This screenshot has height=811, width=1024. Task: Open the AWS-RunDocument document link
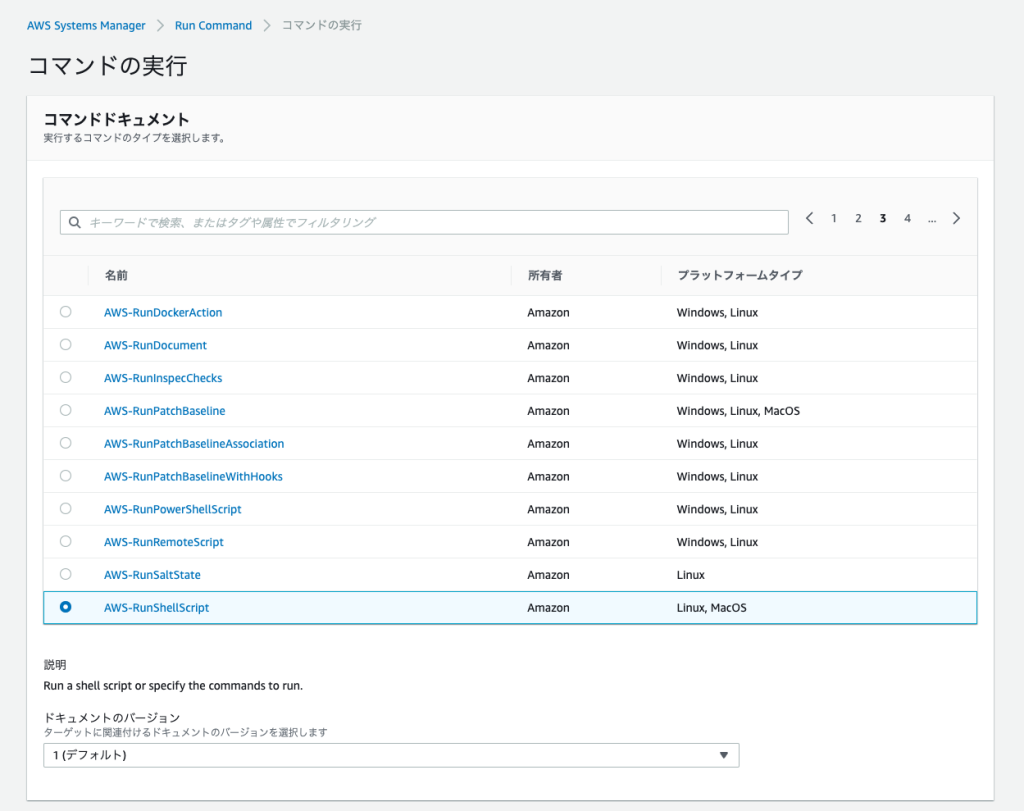(x=155, y=345)
